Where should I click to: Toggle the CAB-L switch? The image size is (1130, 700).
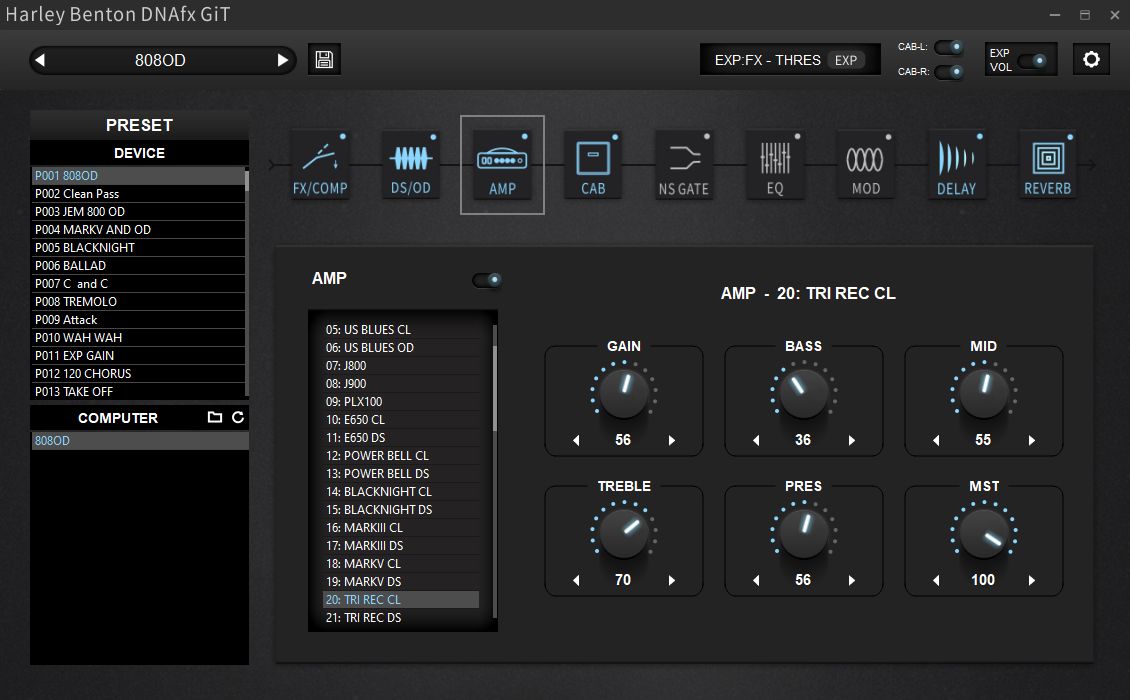[x=949, y=47]
